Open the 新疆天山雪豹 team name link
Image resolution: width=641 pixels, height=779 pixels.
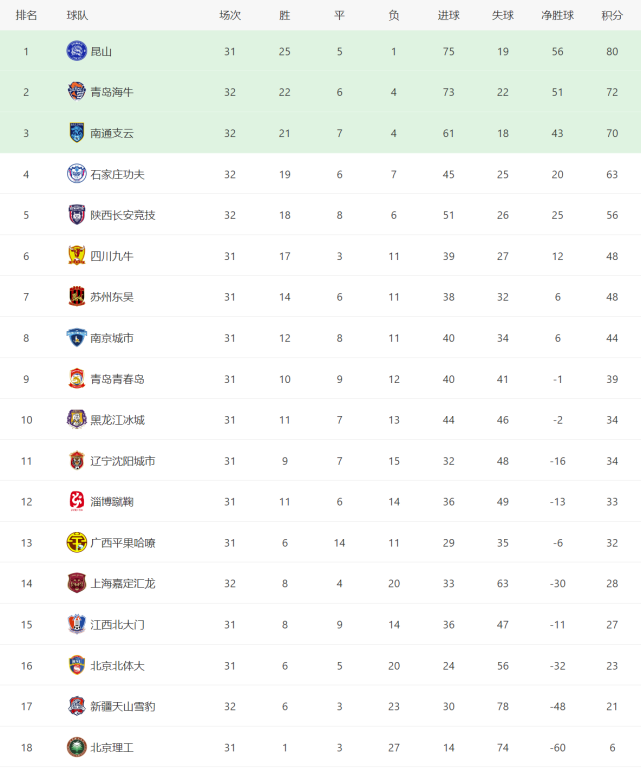(x=123, y=706)
